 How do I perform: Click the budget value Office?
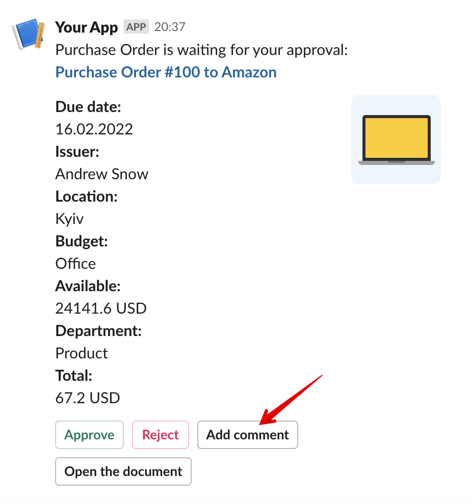(75, 263)
